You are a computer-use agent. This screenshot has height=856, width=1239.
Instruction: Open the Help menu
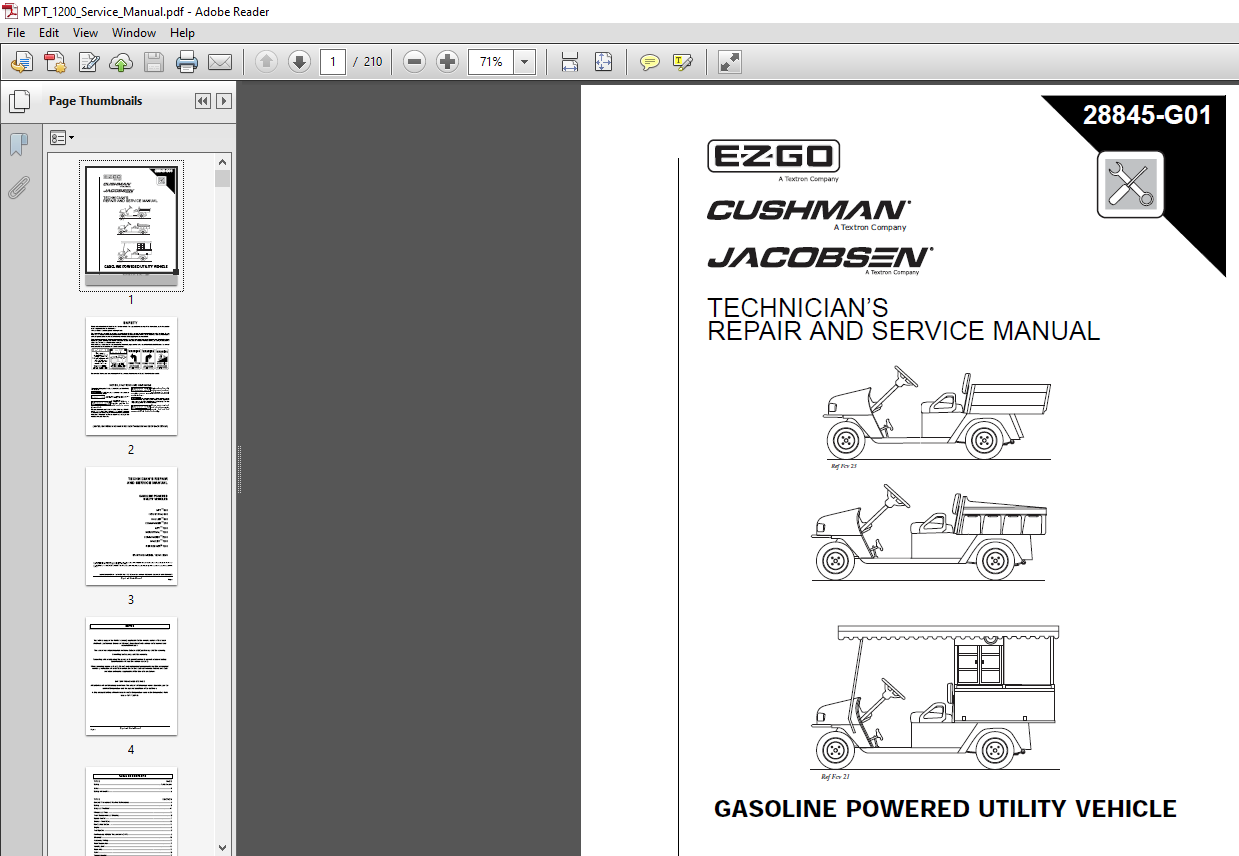click(x=182, y=33)
